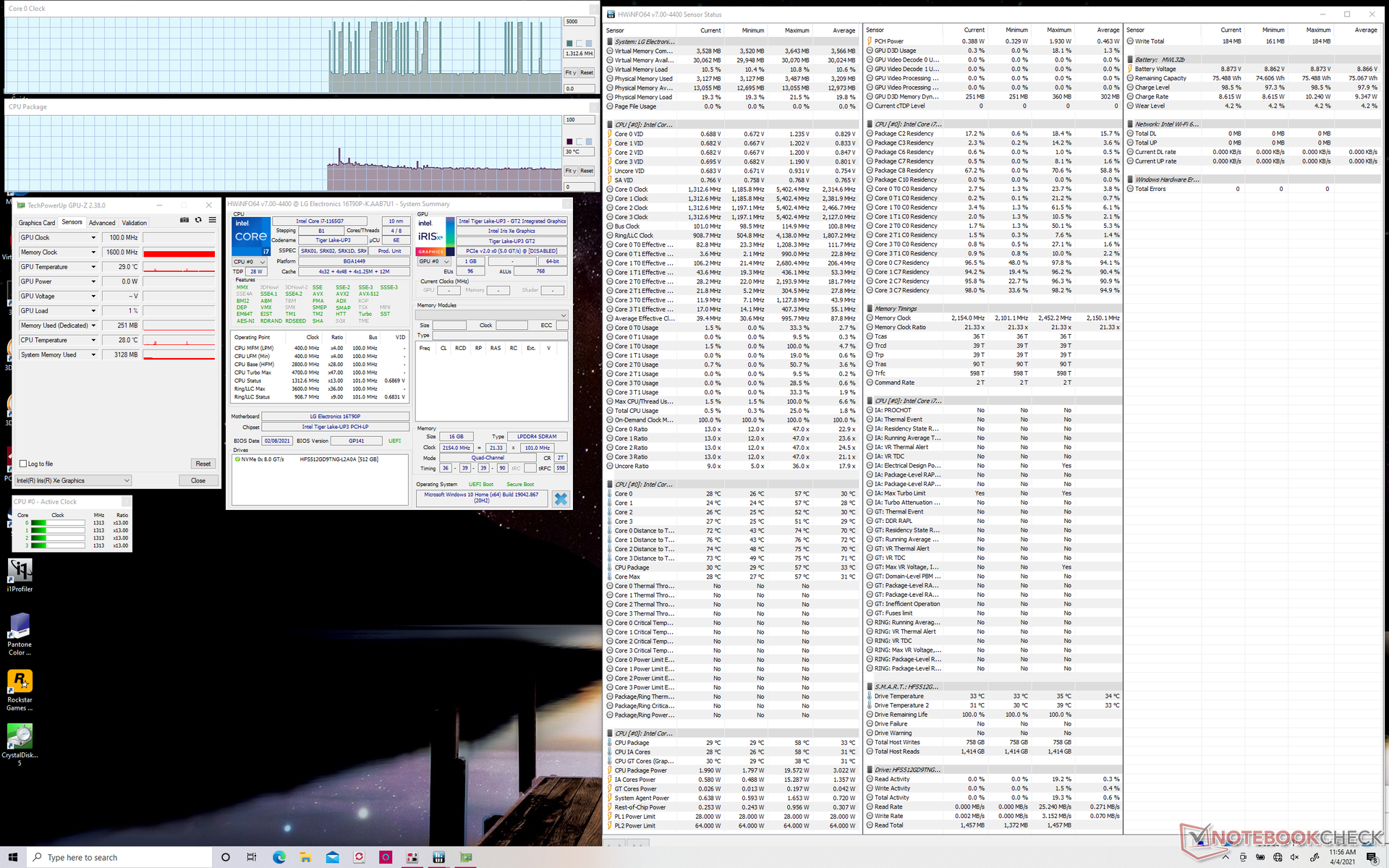1389x868 pixels.
Task: Open the CrystalDiskMark desktop icon
Action: (20, 738)
